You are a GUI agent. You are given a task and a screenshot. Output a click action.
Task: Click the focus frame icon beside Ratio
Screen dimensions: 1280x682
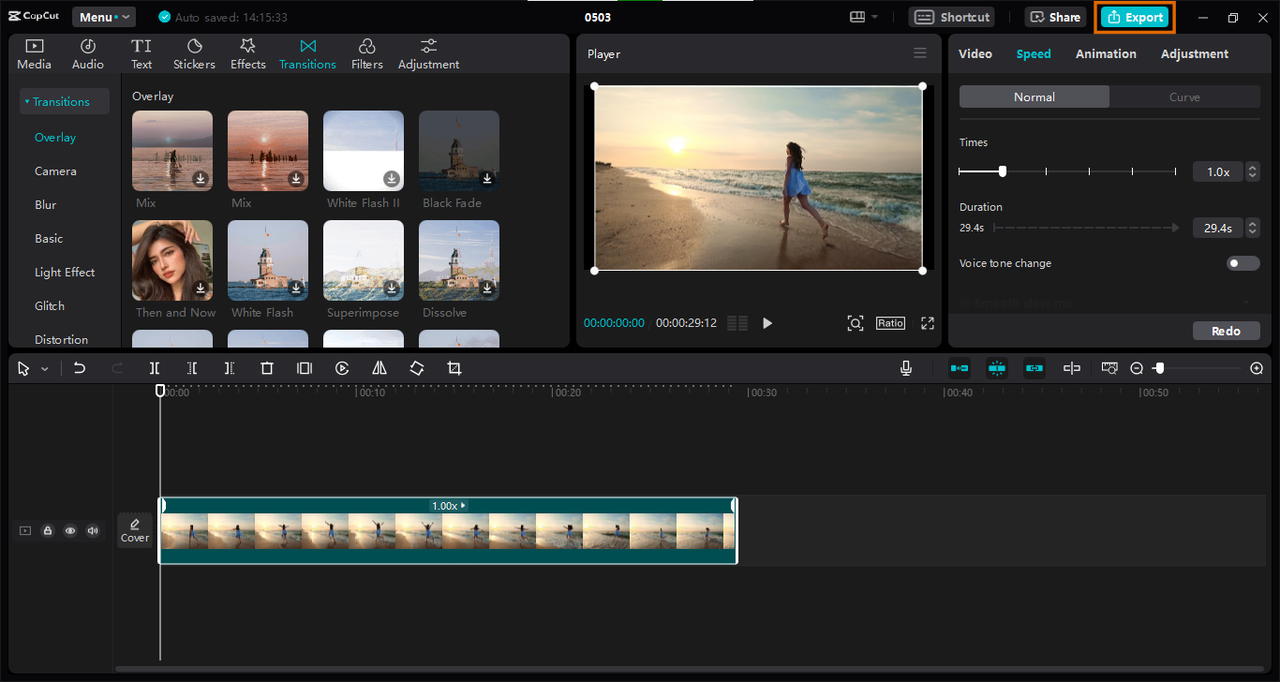(x=855, y=323)
